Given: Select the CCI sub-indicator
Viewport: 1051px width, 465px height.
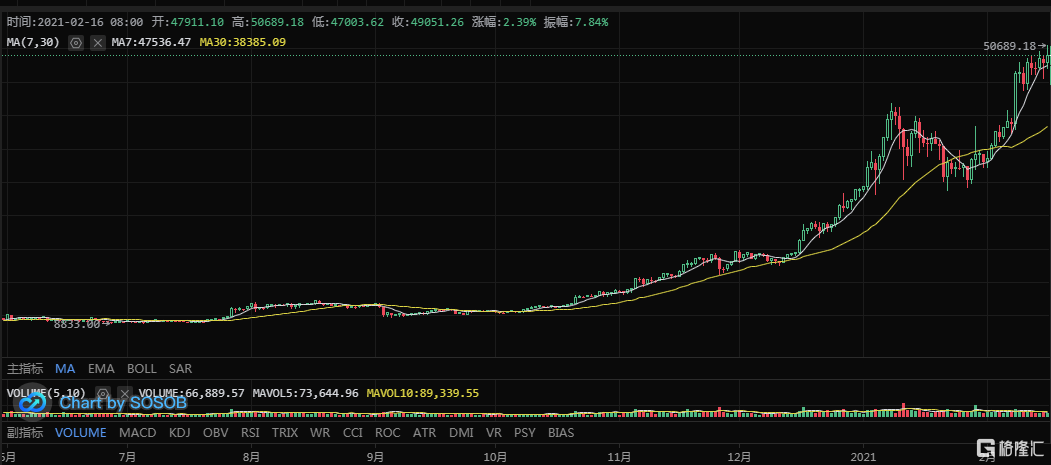Looking at the screenshot, I should [352, 433].
